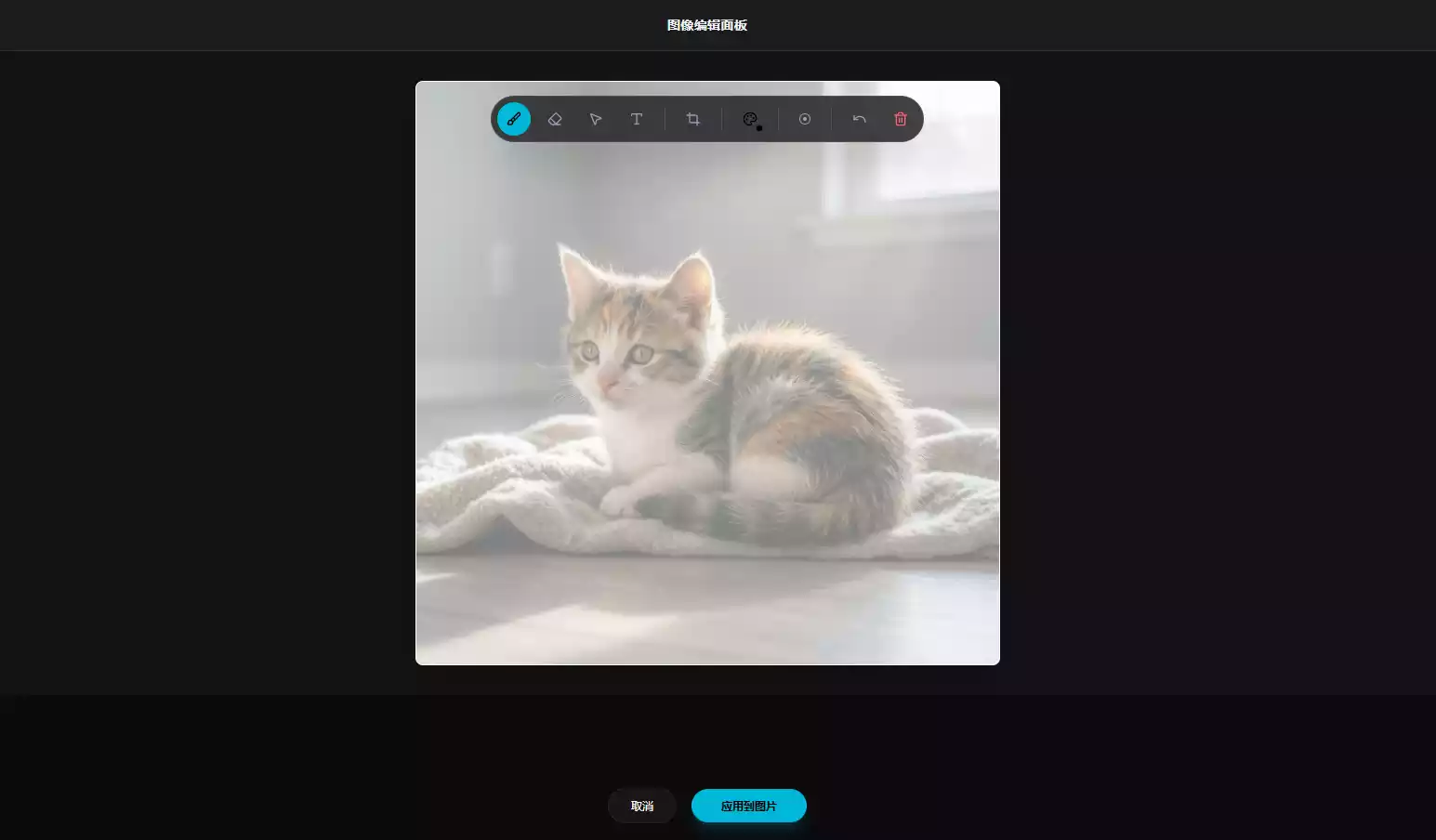Click the 图像编辑面板 panel title
The width and height of the screenshot is (1436, 840).
click(707, 25)
